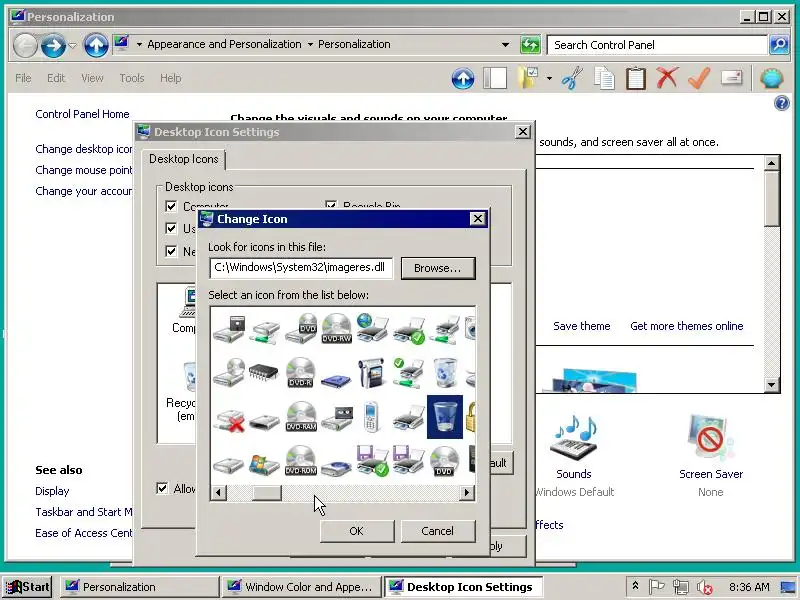Click the teal shell toolbar icon
This screenshot has height=600, width=800.
[771, 79]
